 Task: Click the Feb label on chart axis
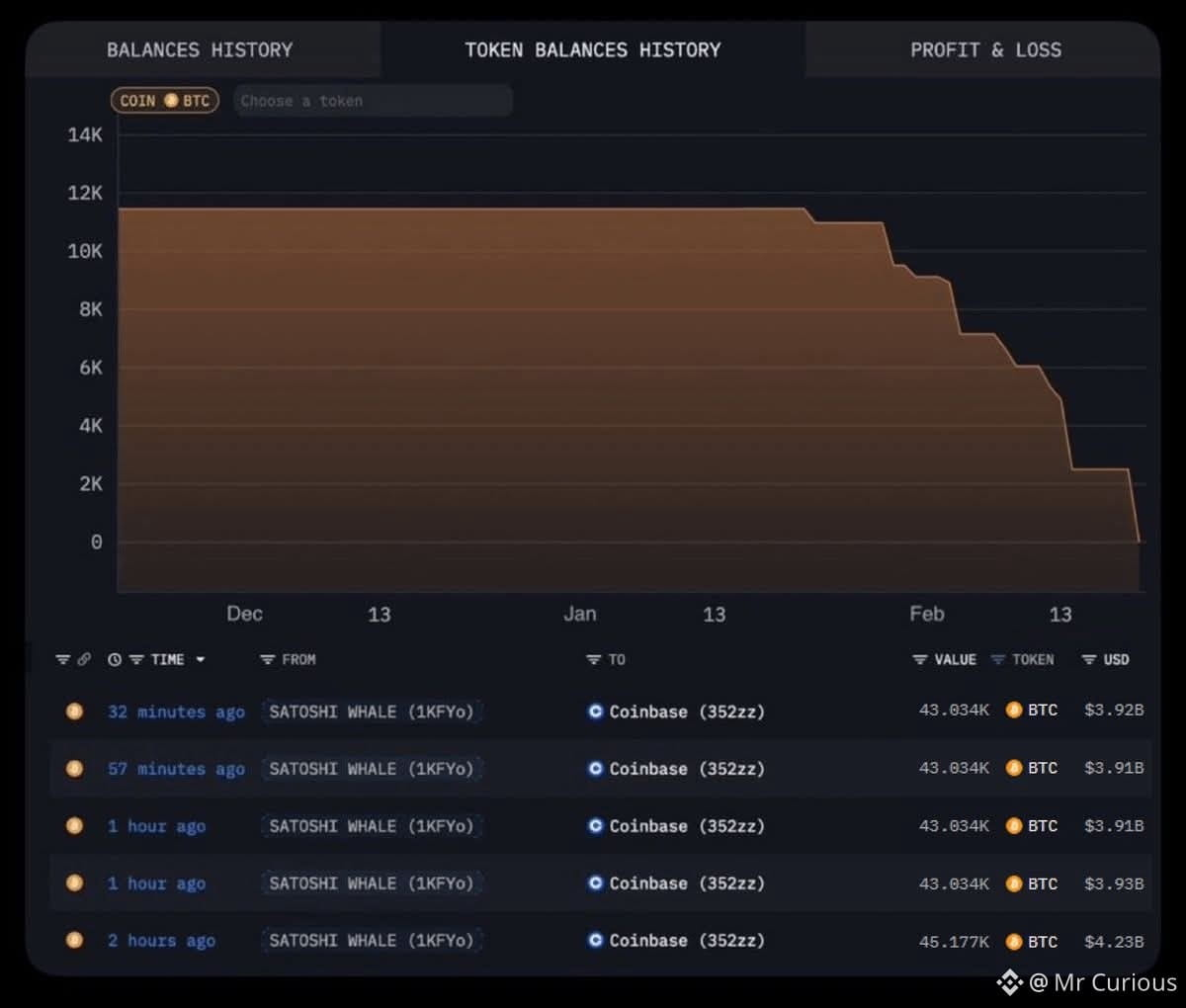927,614
